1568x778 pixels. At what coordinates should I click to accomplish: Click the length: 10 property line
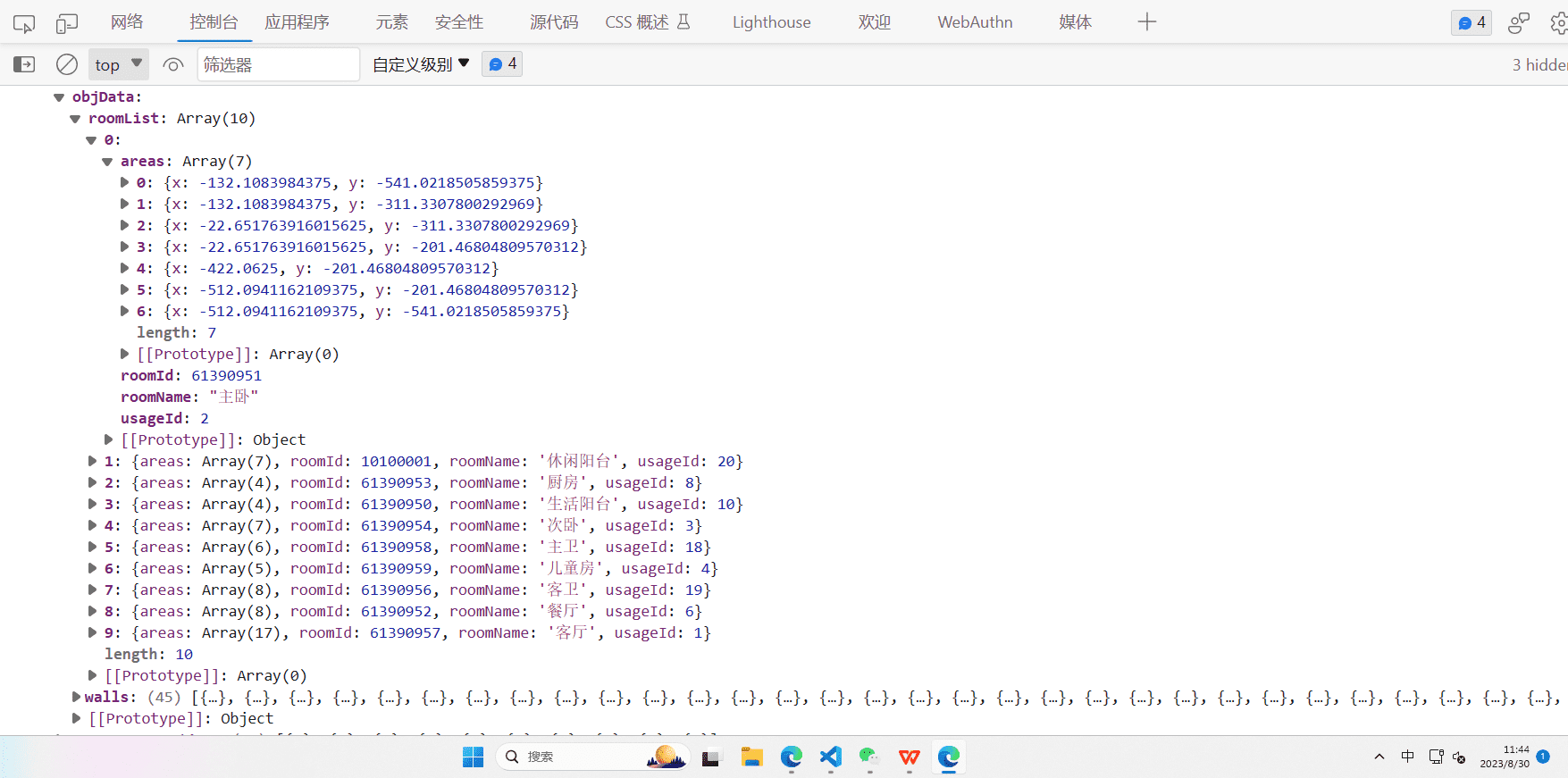click(148, 655)
